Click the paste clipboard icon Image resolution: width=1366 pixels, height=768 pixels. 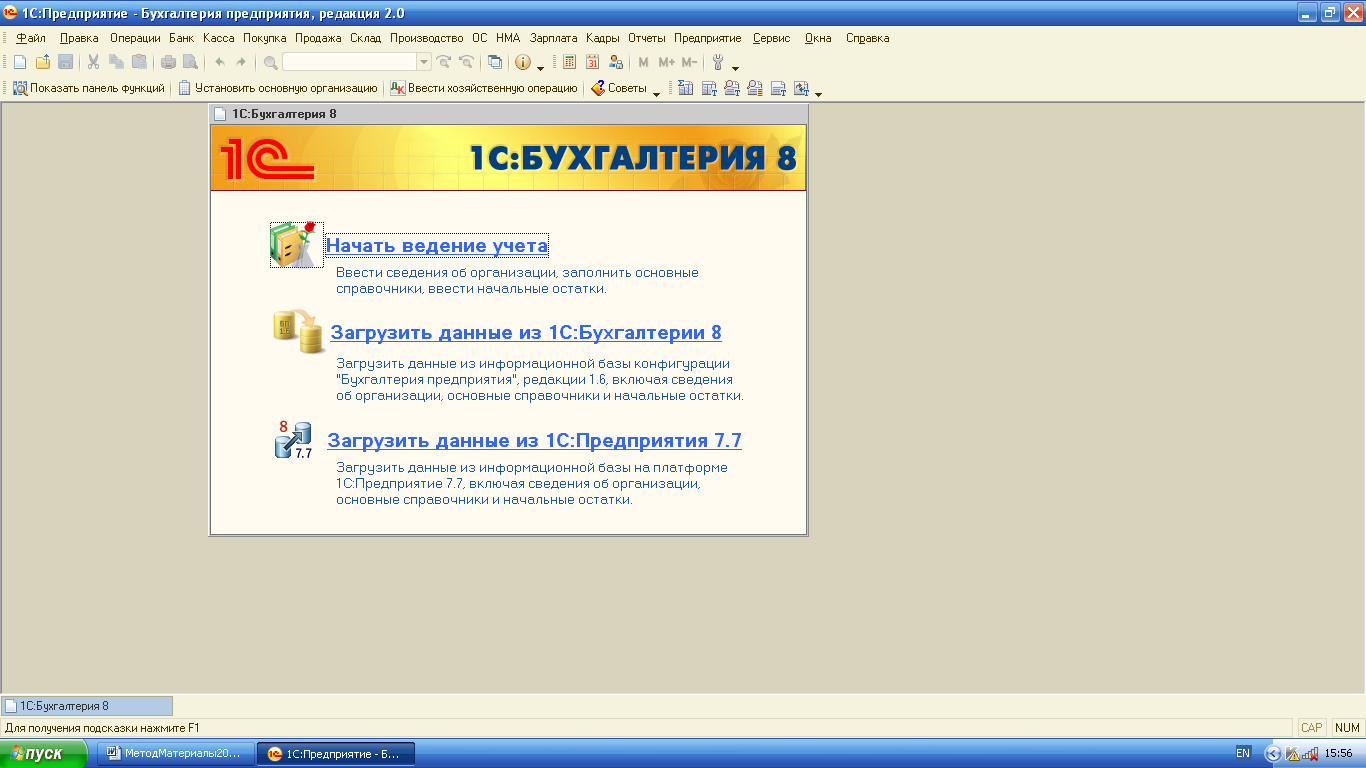pyautogui.click(x=139, y=62)
